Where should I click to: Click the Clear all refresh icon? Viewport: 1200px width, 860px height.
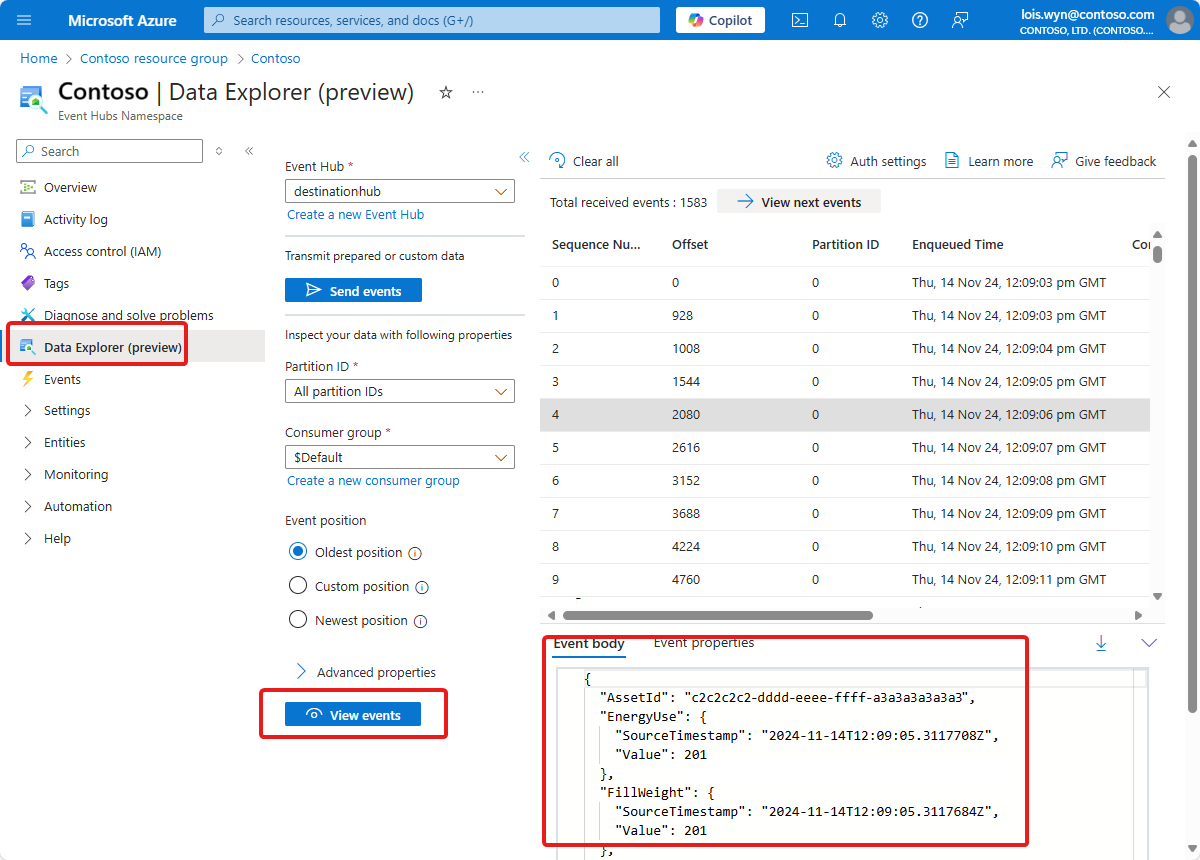(557, 160)
